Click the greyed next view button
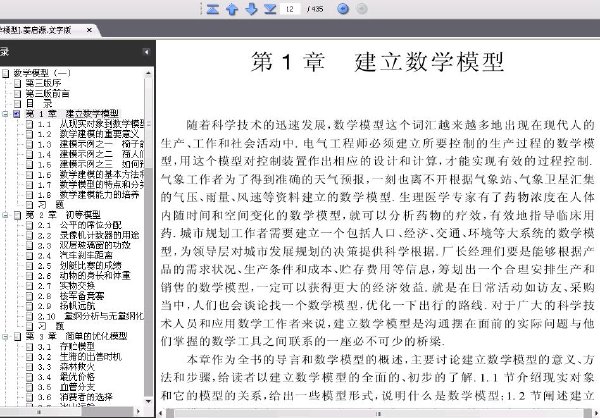 [362, 8]
